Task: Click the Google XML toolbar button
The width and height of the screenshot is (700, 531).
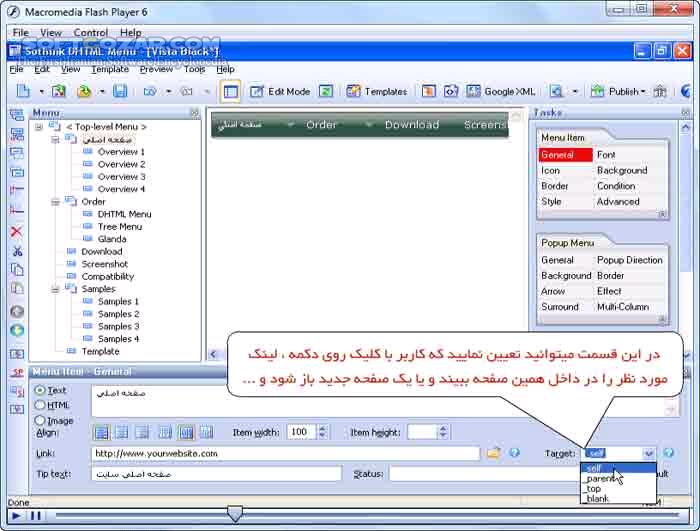Action: point(500,92)
